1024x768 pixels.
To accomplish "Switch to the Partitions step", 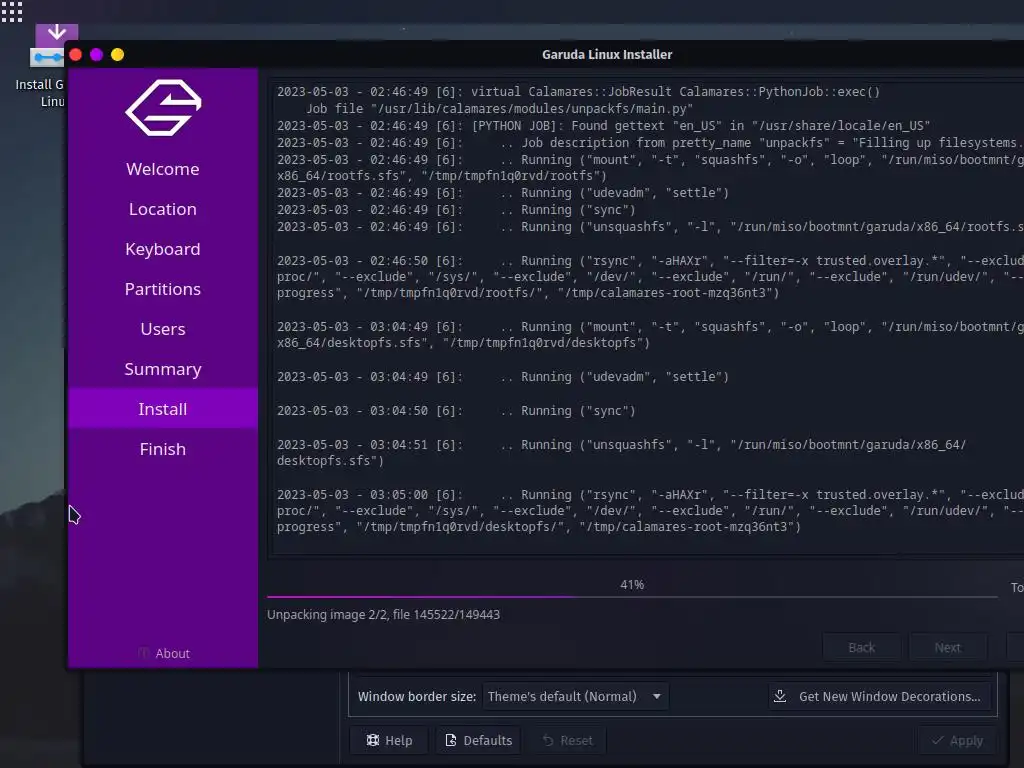I will click(163, 289).
